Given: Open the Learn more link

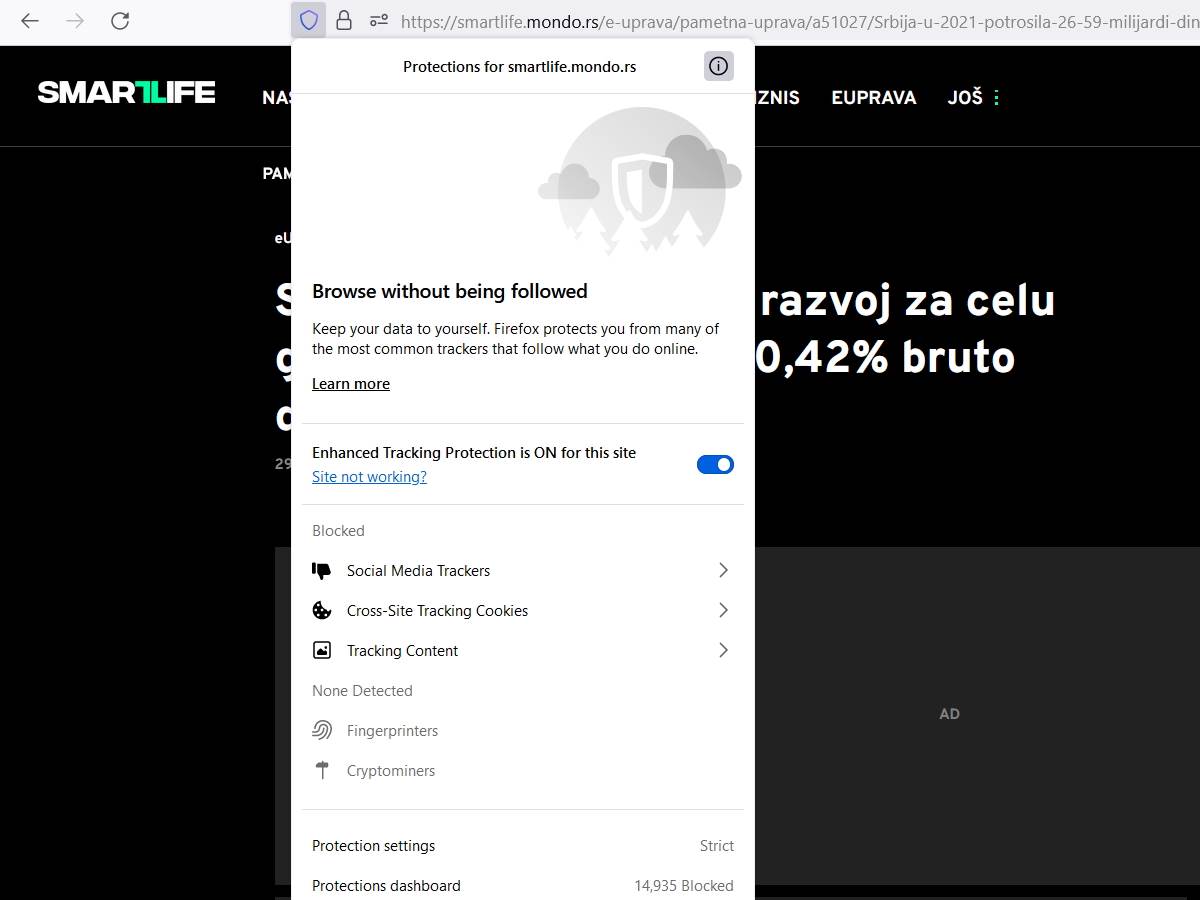Looking at the screenshot, I should (350, 383).
